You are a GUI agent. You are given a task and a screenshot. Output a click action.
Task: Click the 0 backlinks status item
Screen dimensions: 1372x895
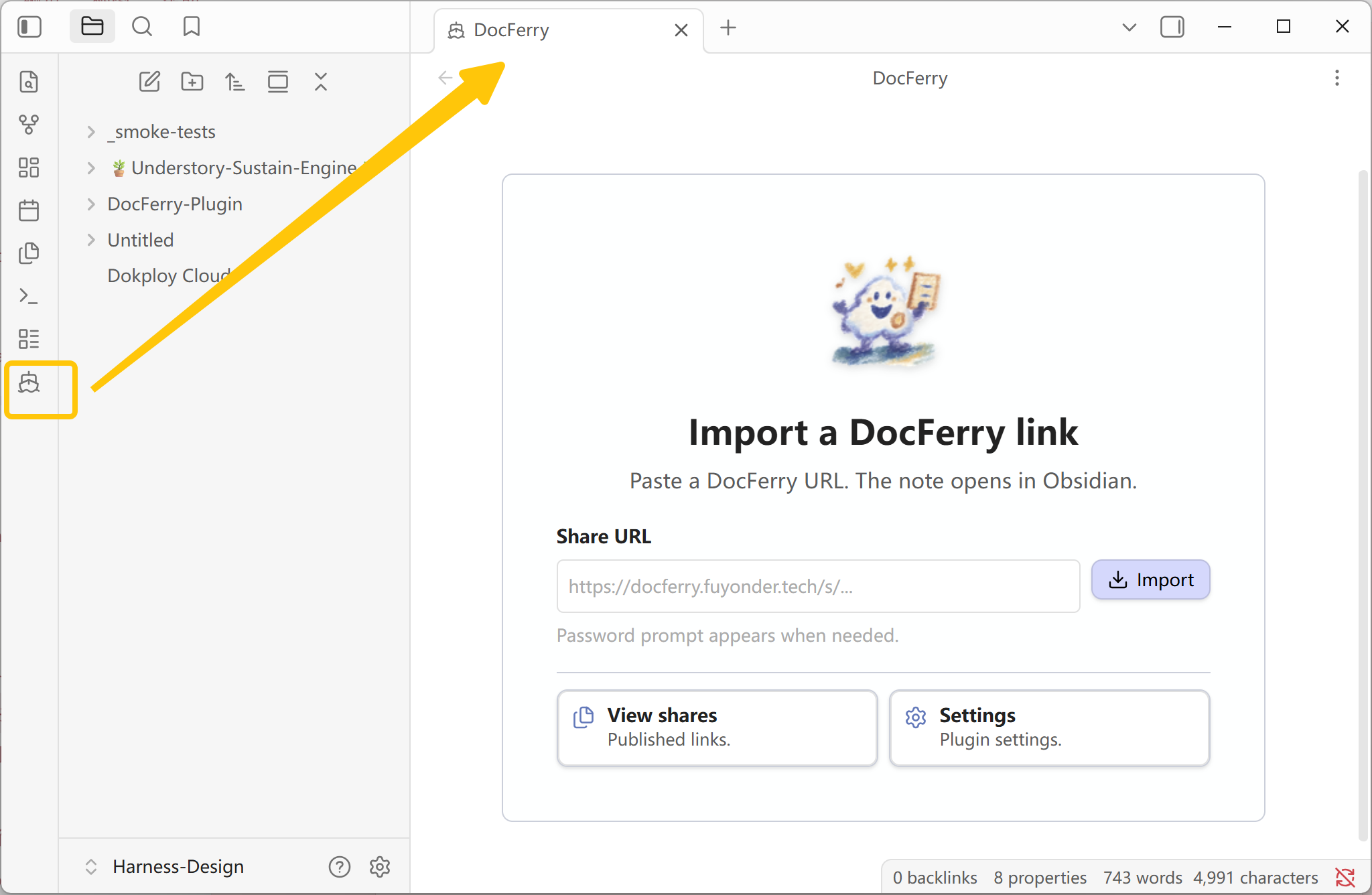click(x=935, y=878)
